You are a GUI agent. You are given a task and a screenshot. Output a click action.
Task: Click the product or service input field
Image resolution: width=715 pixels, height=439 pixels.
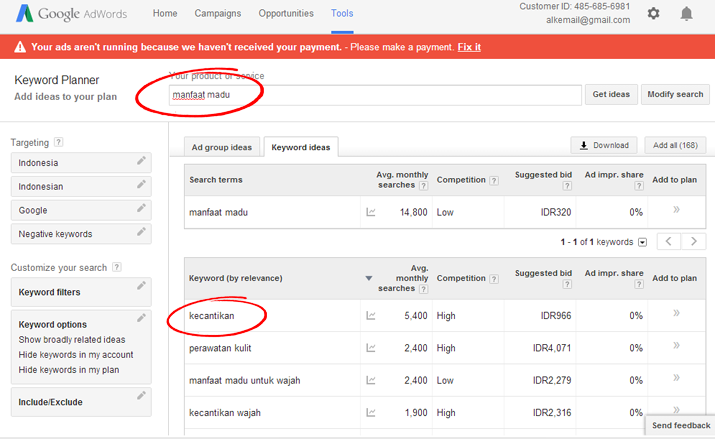[x=375, y=95]
